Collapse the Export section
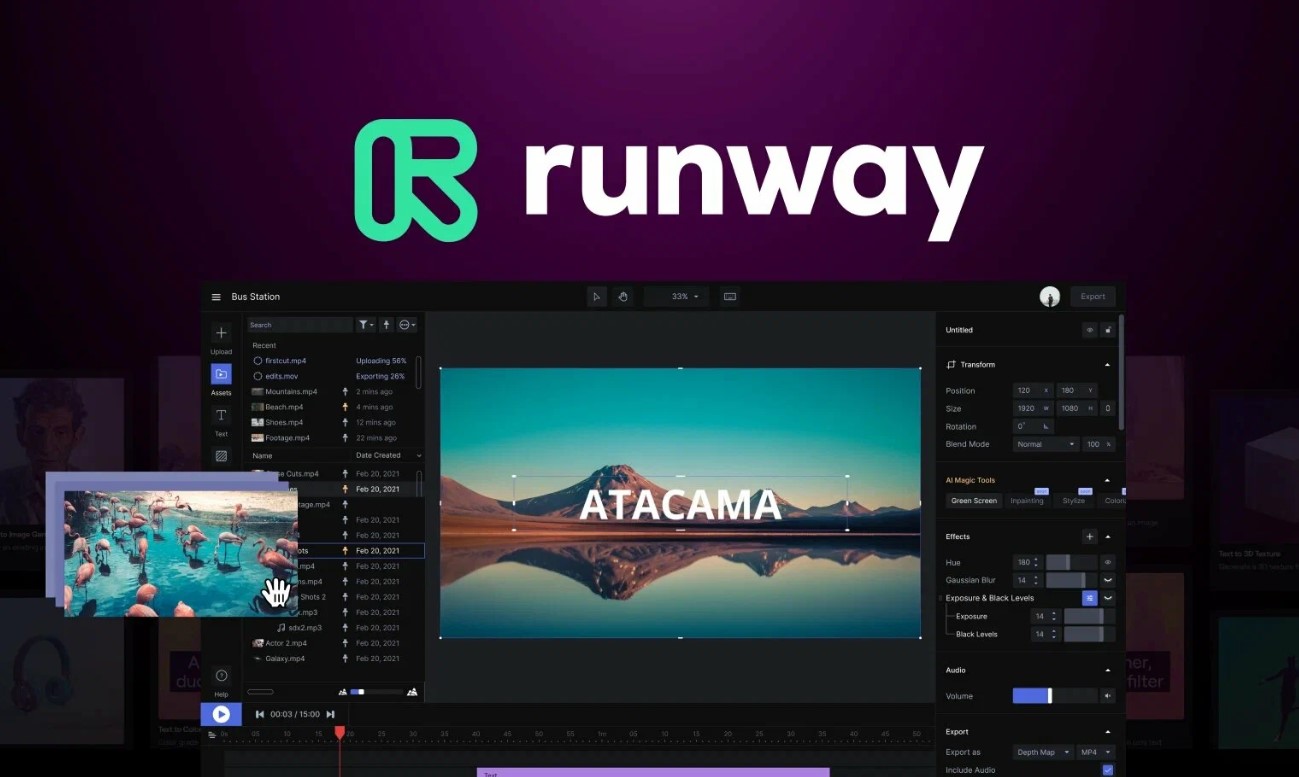Viewport: 1299px width, 777px height. click(1107, 732)
